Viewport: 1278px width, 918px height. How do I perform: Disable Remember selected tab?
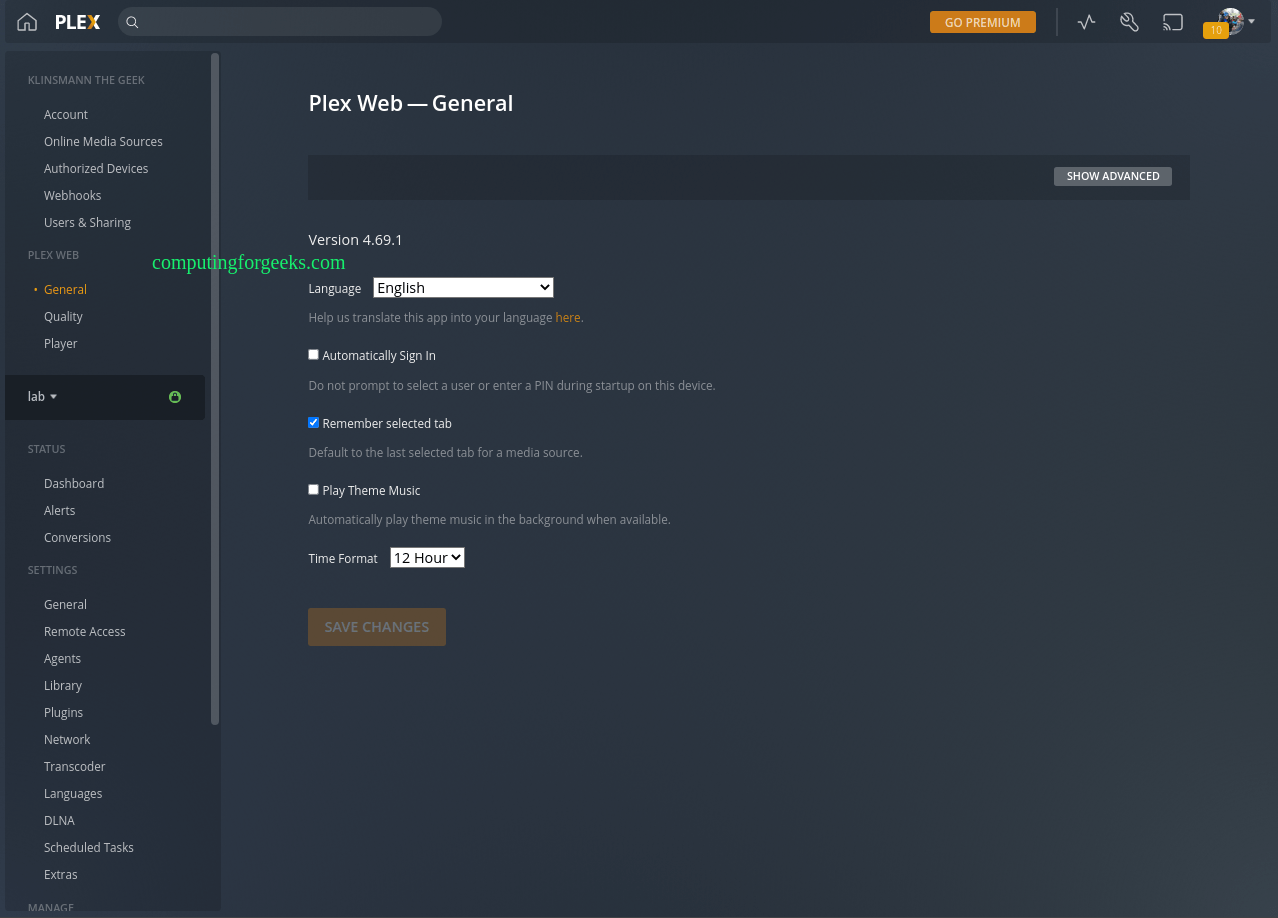click(313, 422)
